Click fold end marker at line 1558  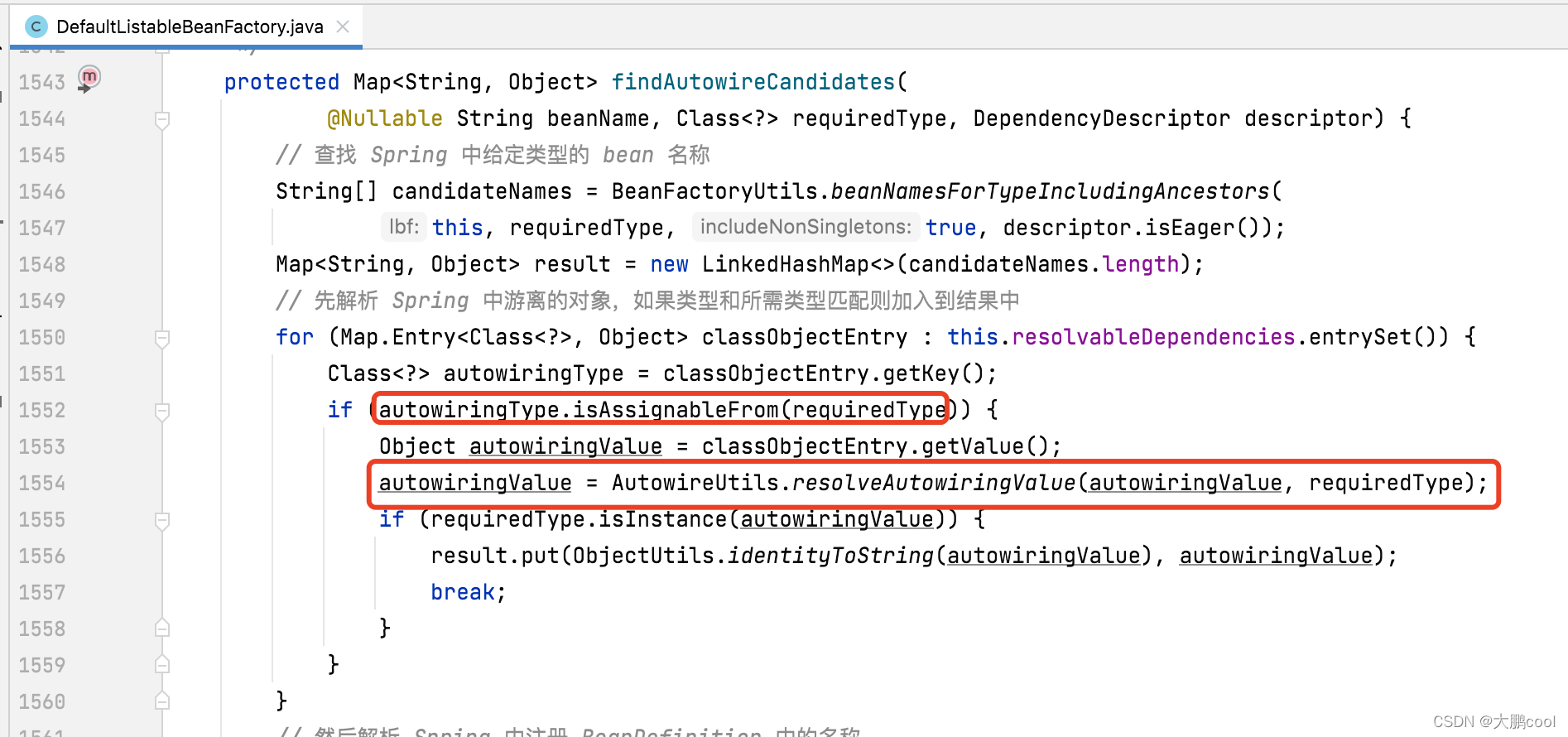(162, 628)
